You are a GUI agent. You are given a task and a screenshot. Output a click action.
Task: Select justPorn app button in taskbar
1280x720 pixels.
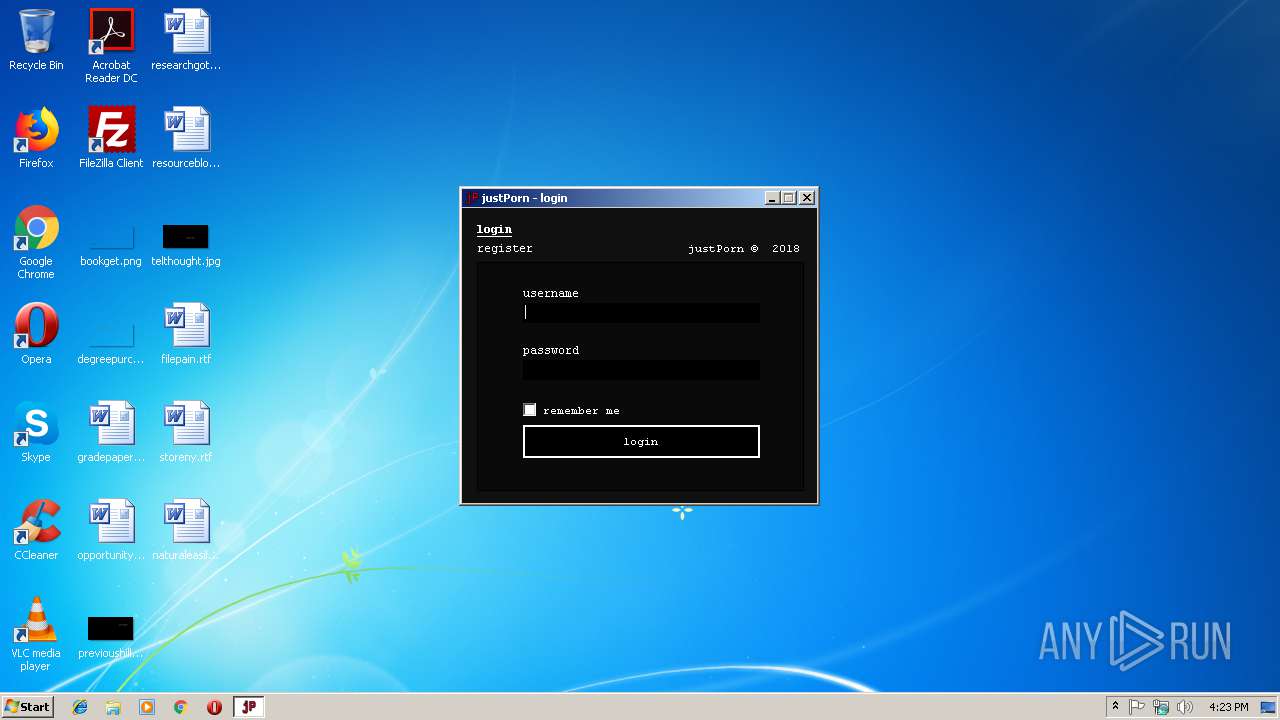249,707
